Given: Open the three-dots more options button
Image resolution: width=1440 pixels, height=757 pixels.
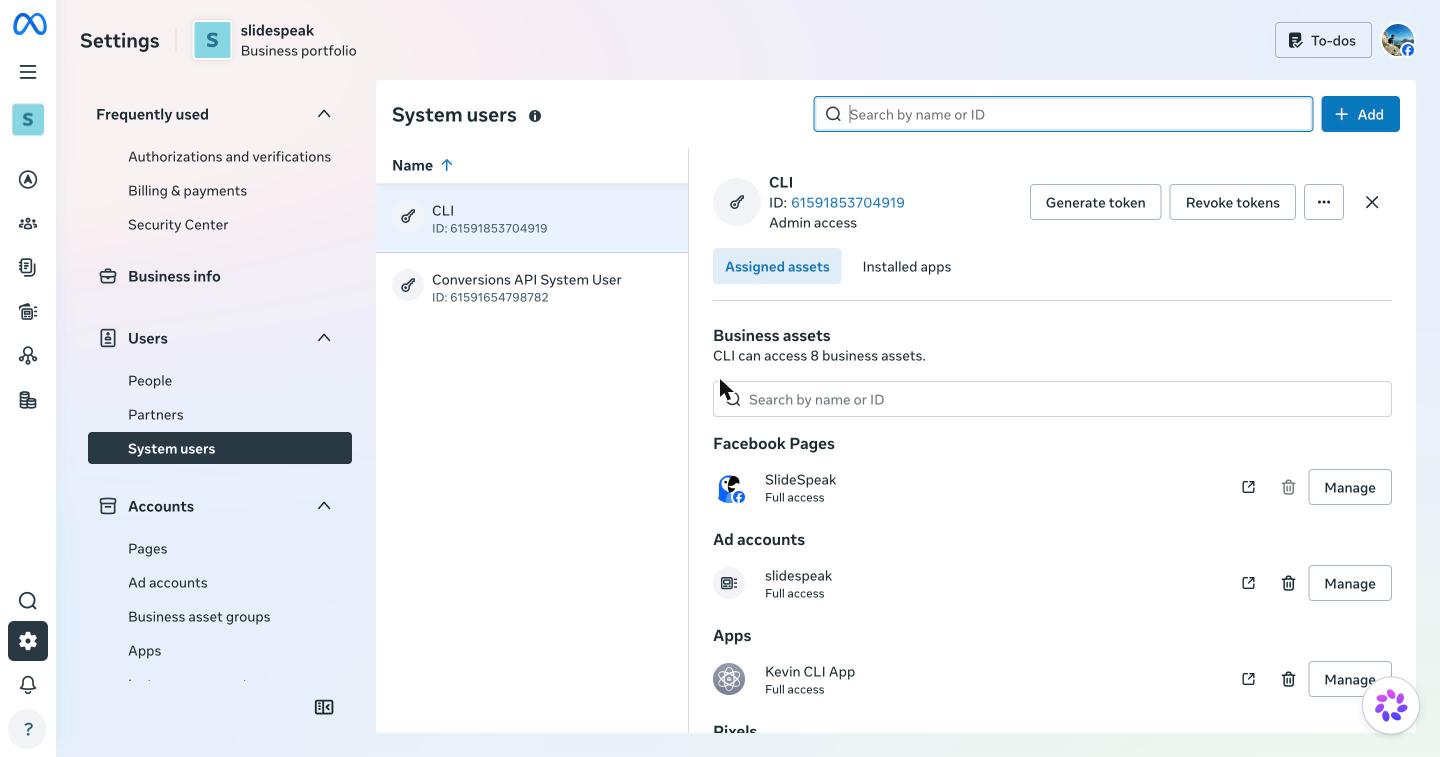Looking at the screenshot, I should point(1324,202).
